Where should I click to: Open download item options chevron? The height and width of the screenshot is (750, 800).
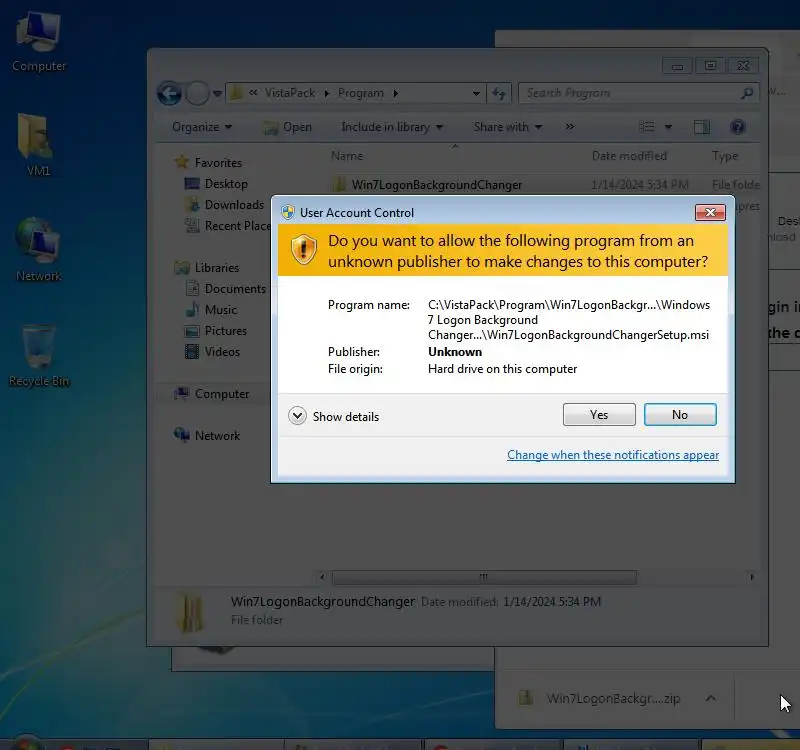710,698
